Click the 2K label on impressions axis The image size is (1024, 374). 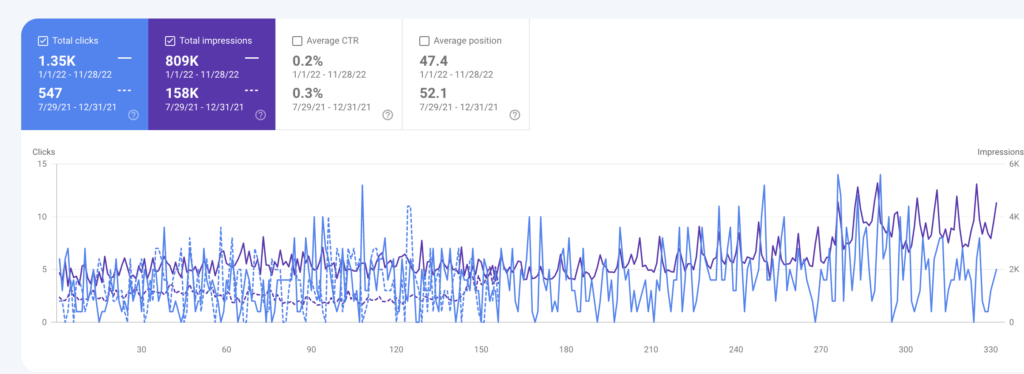(x=1014, y=270)
